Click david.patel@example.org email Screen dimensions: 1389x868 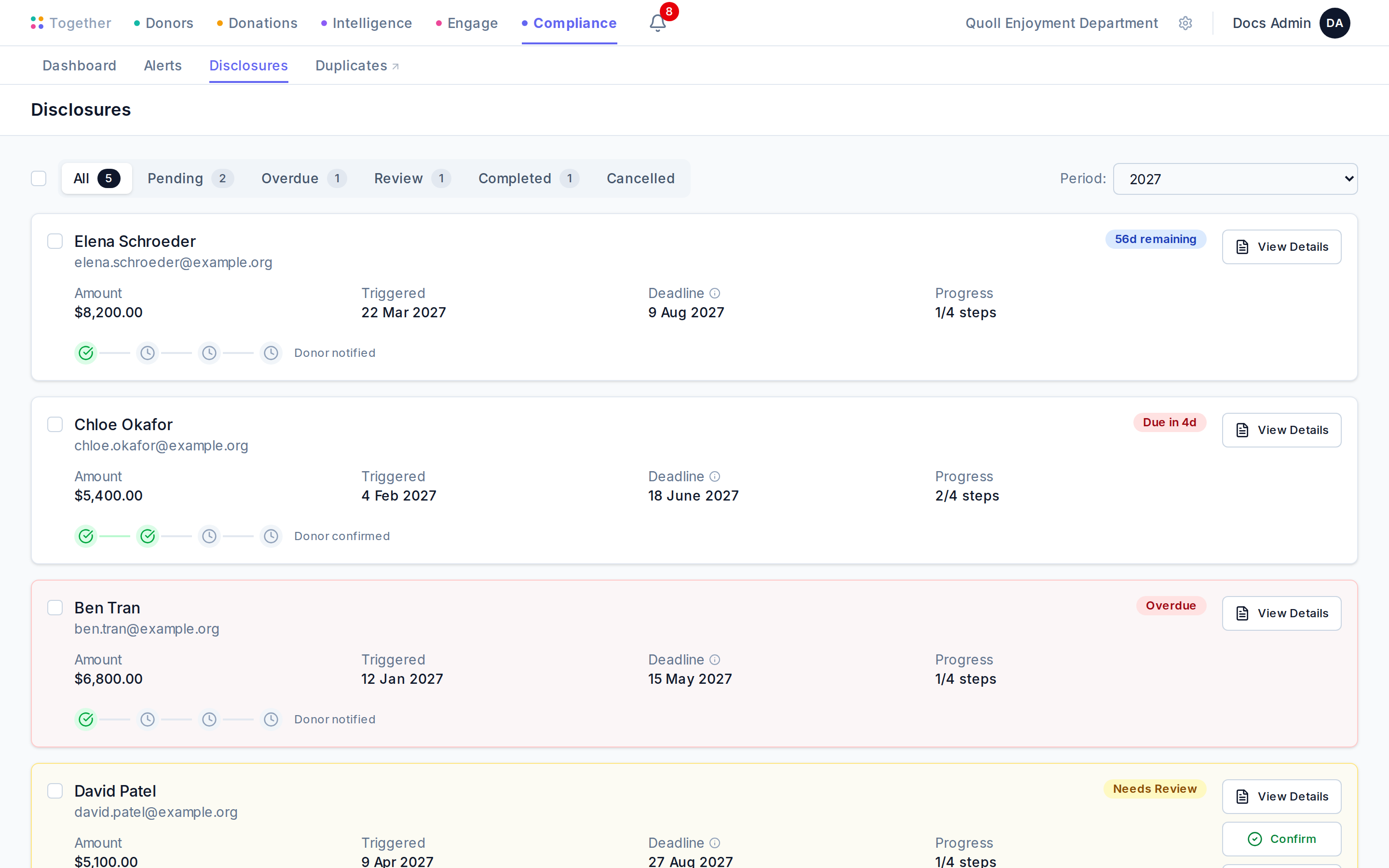[x=156, y=812]
